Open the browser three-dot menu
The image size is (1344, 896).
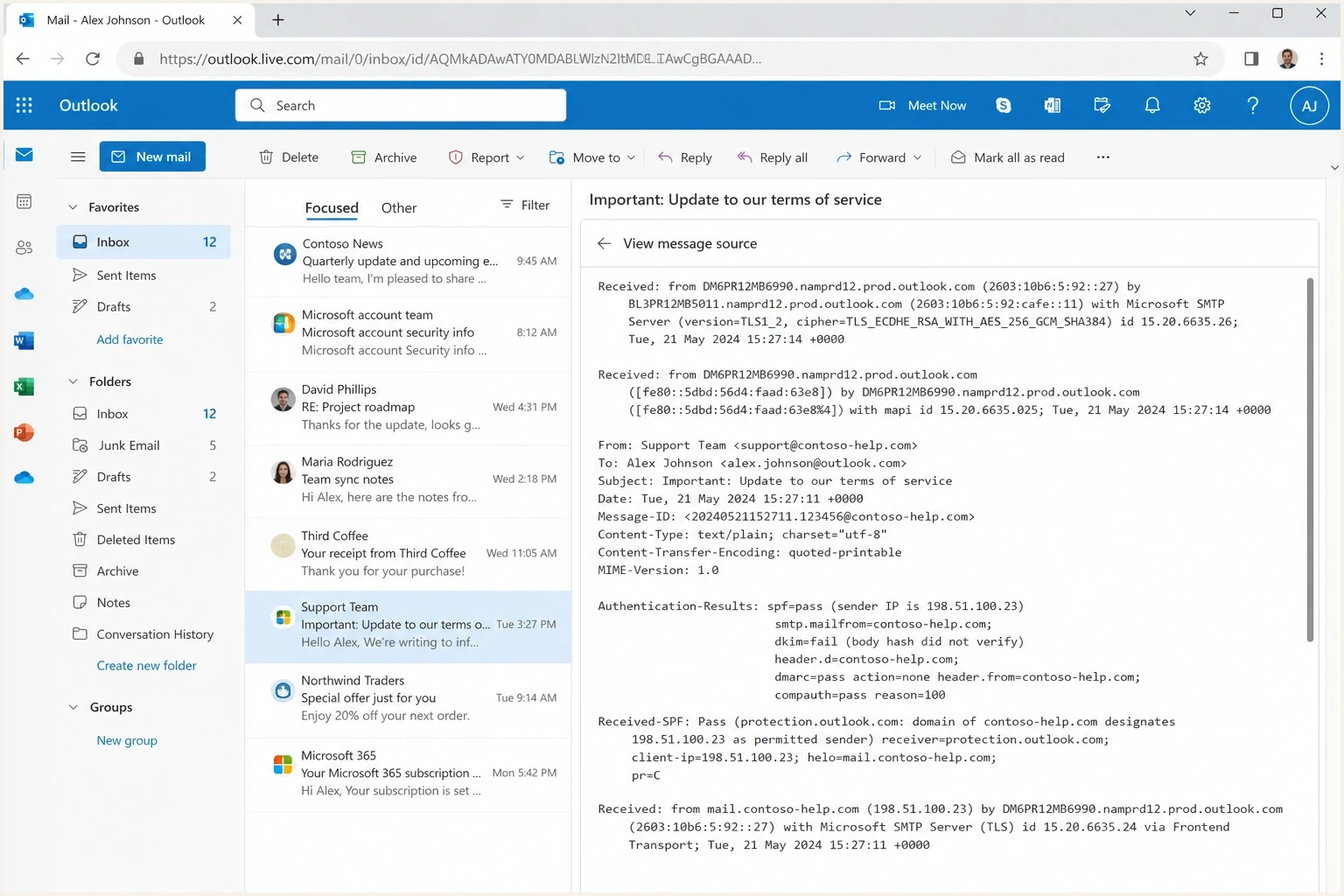(1321, 59)
